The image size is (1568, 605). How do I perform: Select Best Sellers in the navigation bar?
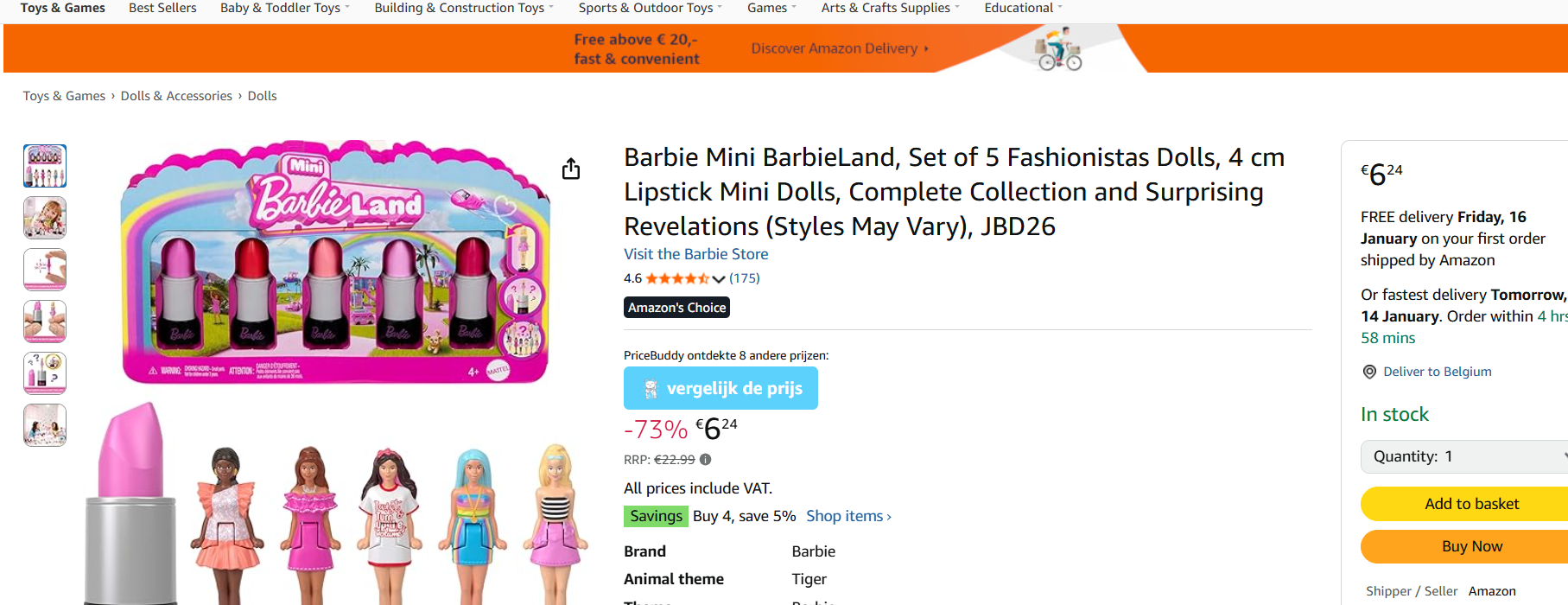[x=162, y=8]
